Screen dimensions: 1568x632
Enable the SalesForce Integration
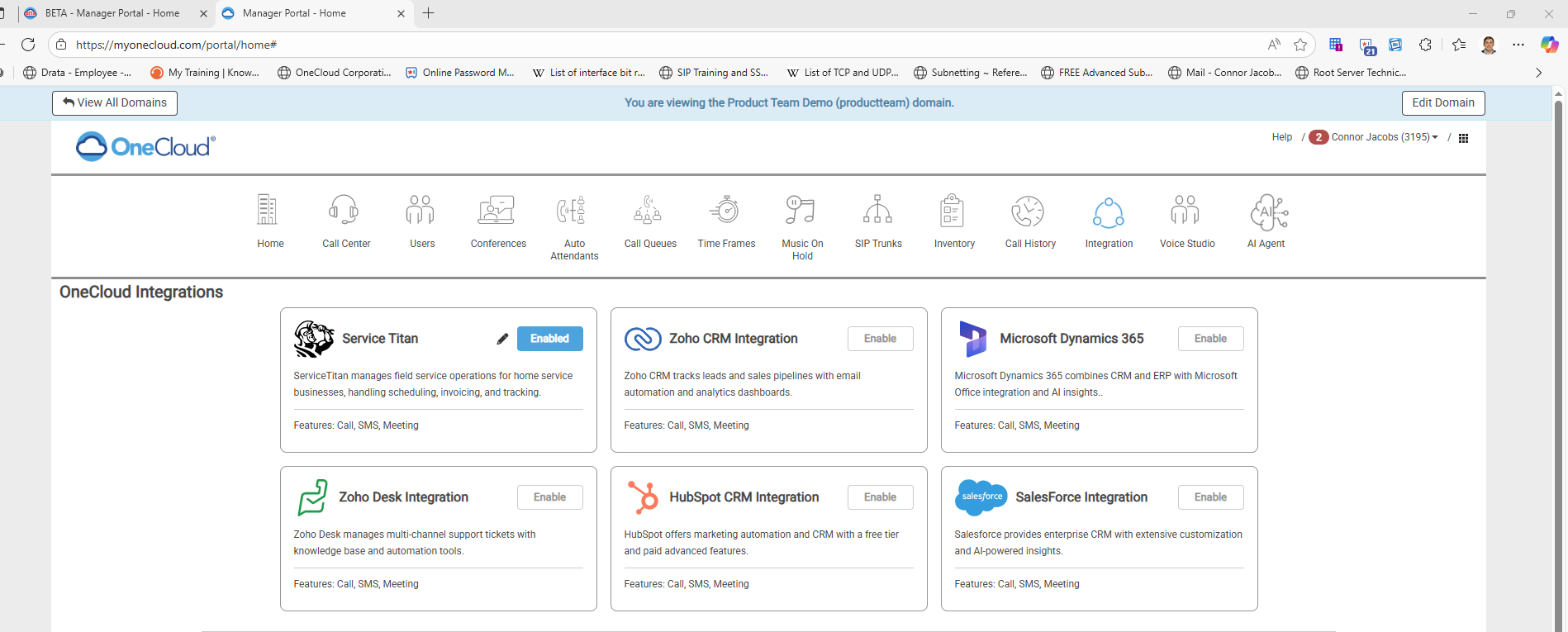1210,497
